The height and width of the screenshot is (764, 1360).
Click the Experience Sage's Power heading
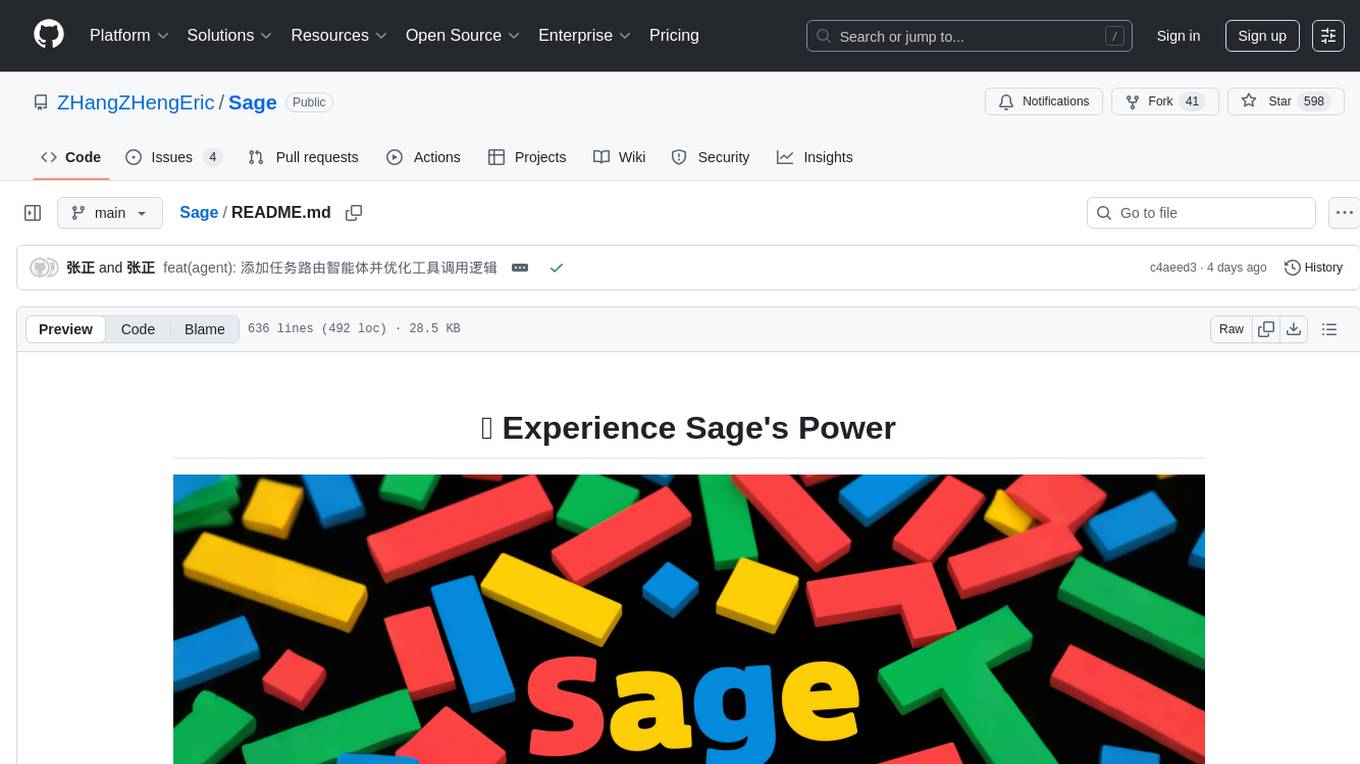(689, 428)
